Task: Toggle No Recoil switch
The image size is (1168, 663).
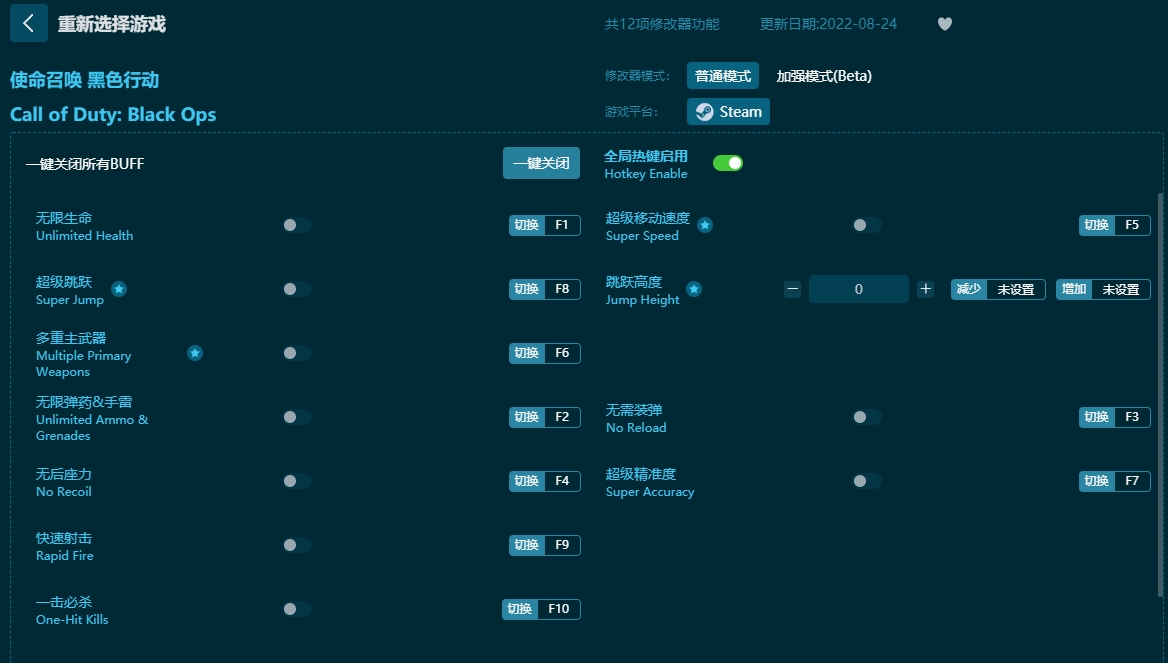Action: point(296,481)
